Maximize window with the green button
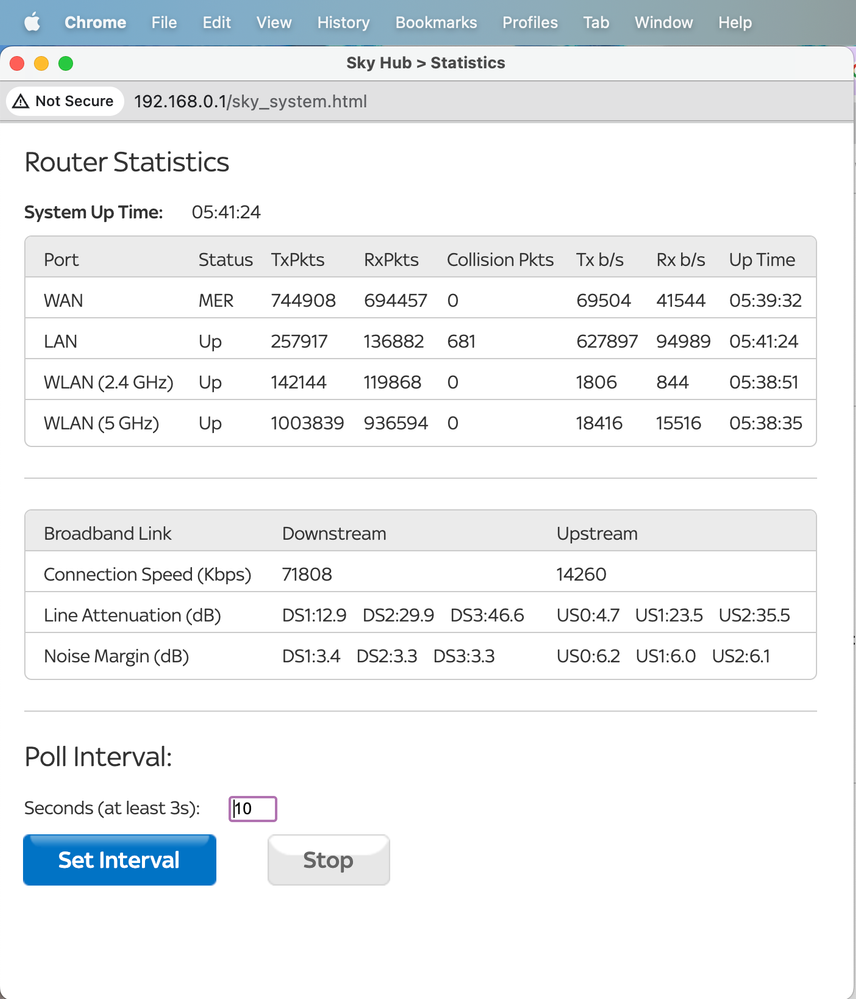 click(x=66, y=63)
